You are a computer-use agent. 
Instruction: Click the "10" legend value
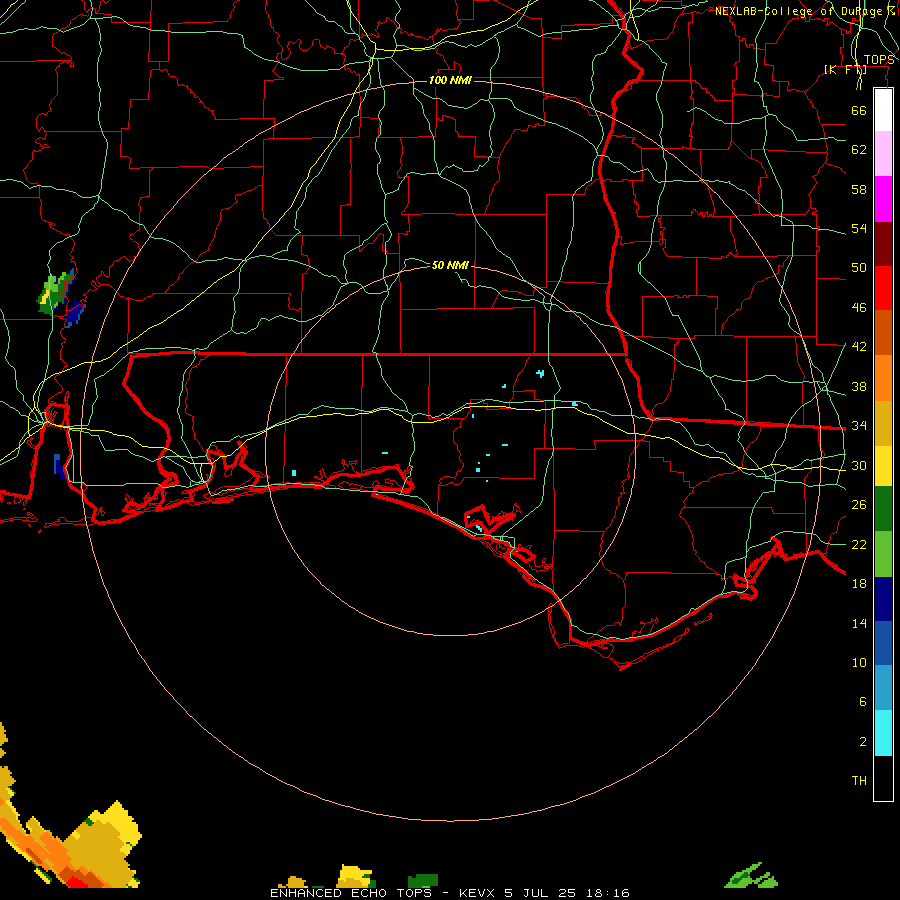(x=859, y=663)
